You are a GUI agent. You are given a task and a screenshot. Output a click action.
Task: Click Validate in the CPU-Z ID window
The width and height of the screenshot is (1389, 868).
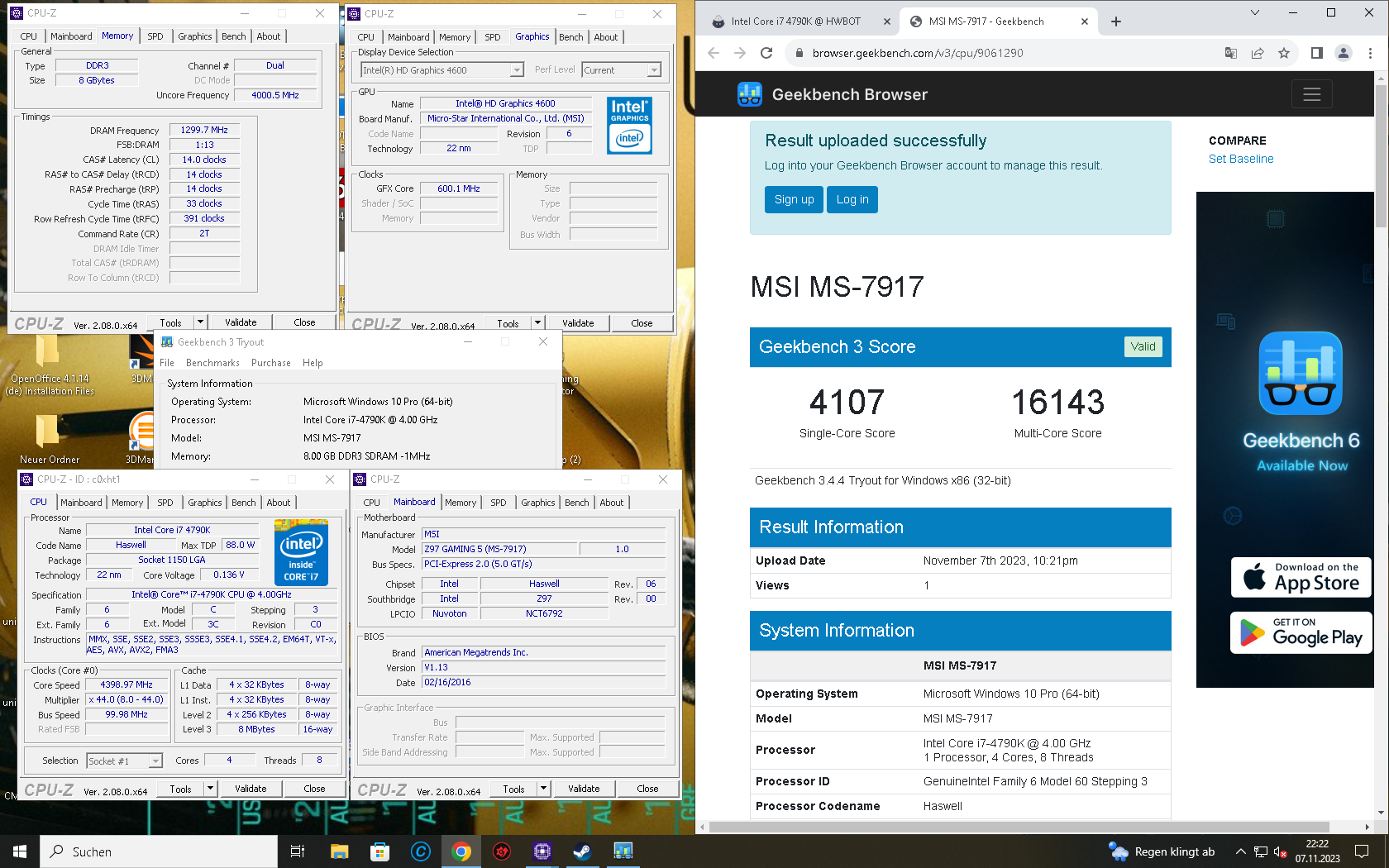[x=251, y=789]
